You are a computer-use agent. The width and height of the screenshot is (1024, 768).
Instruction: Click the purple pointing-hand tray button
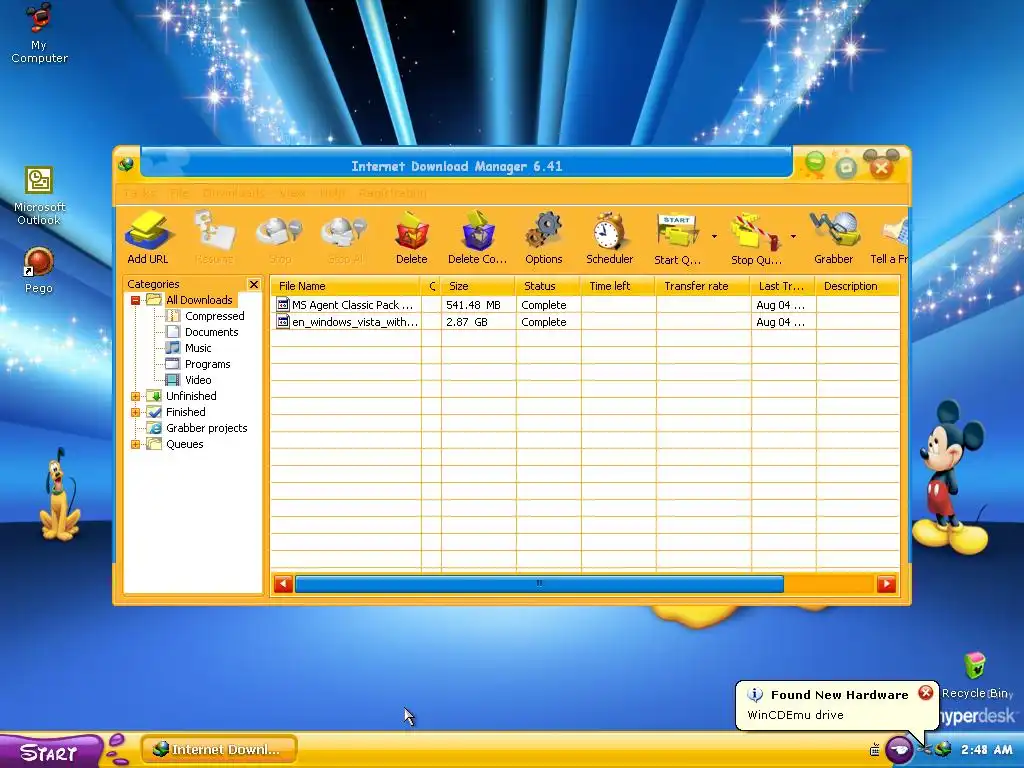click(x=899, y=750)
